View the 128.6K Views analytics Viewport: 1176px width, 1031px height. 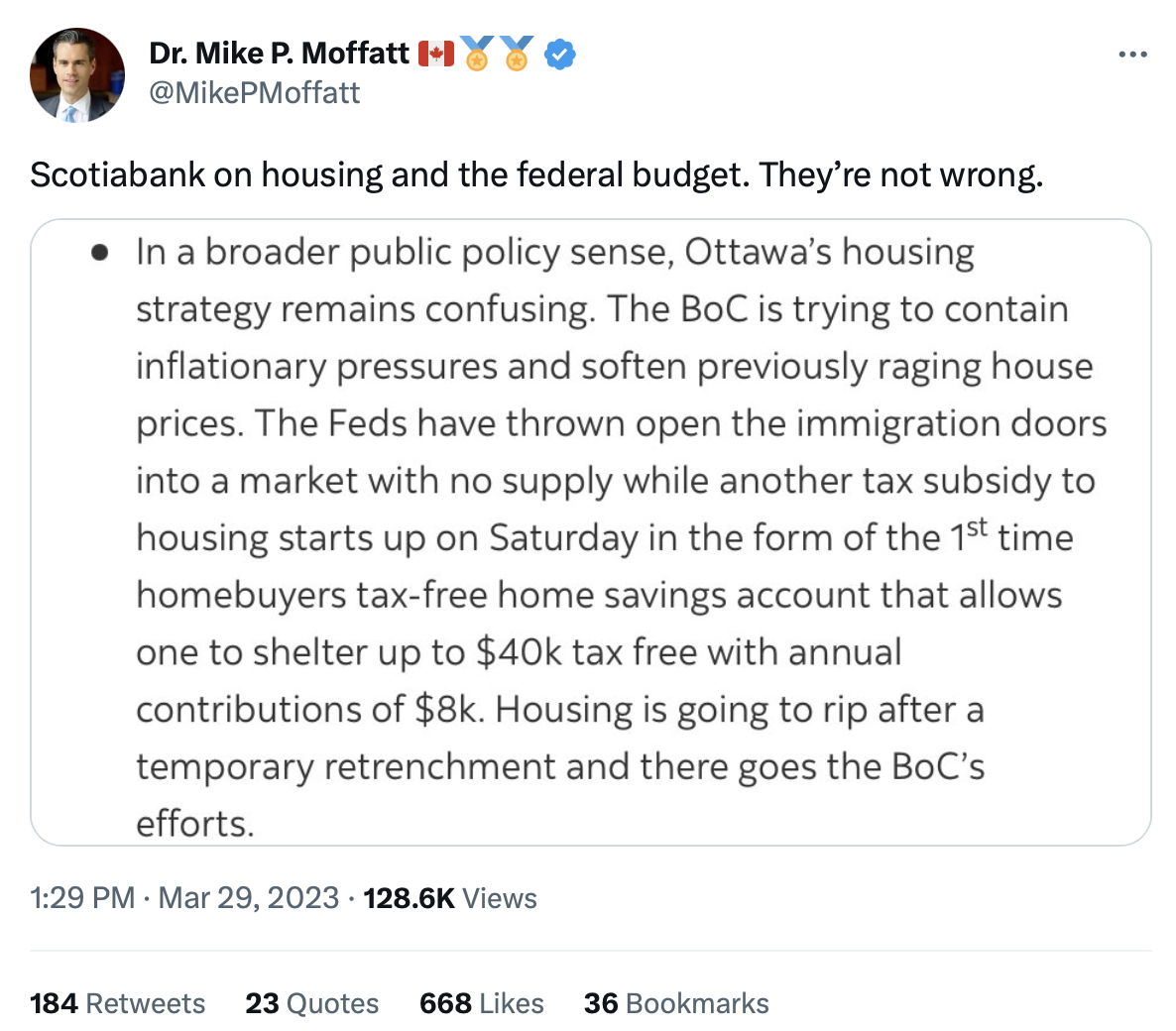450,898
